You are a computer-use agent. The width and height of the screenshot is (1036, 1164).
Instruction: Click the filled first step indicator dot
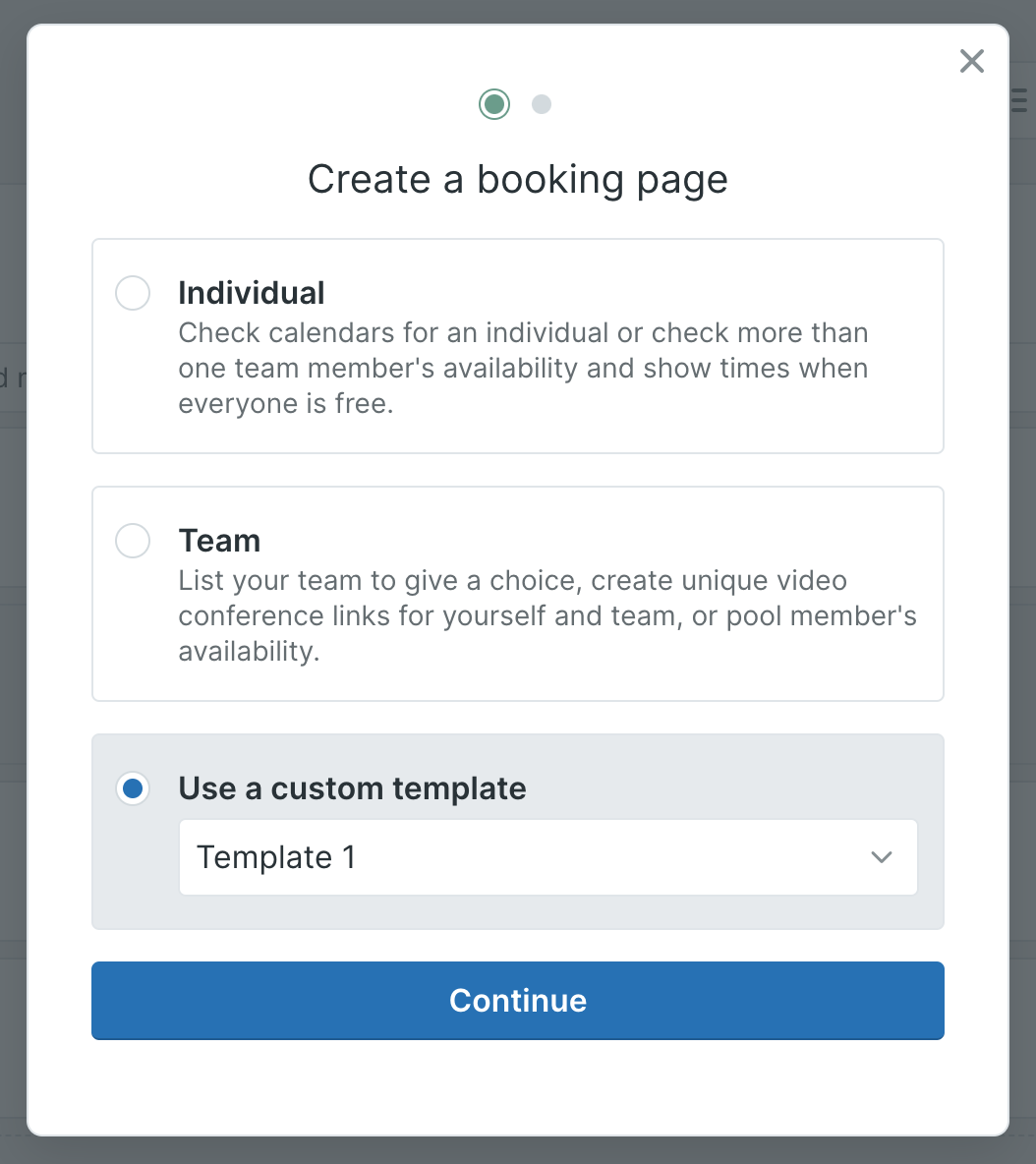[x=494, y=103]
